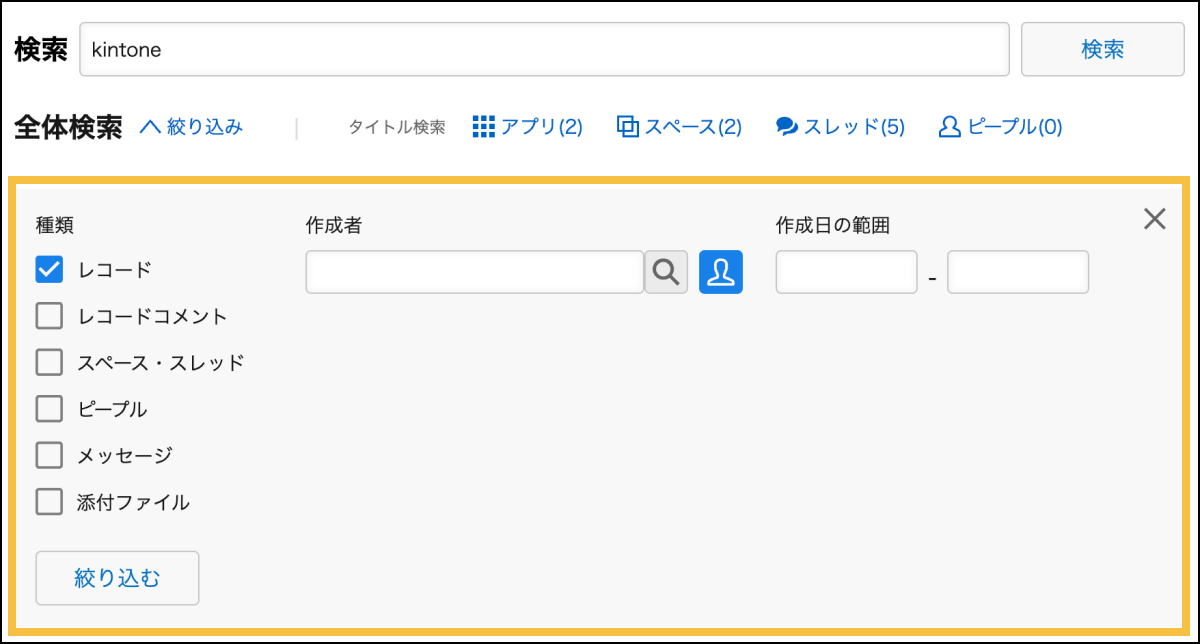Enable the レコードコメント checkbox
Viewport: 1200px width, 644px height.
pyautogui.click(x=50, y=316)
